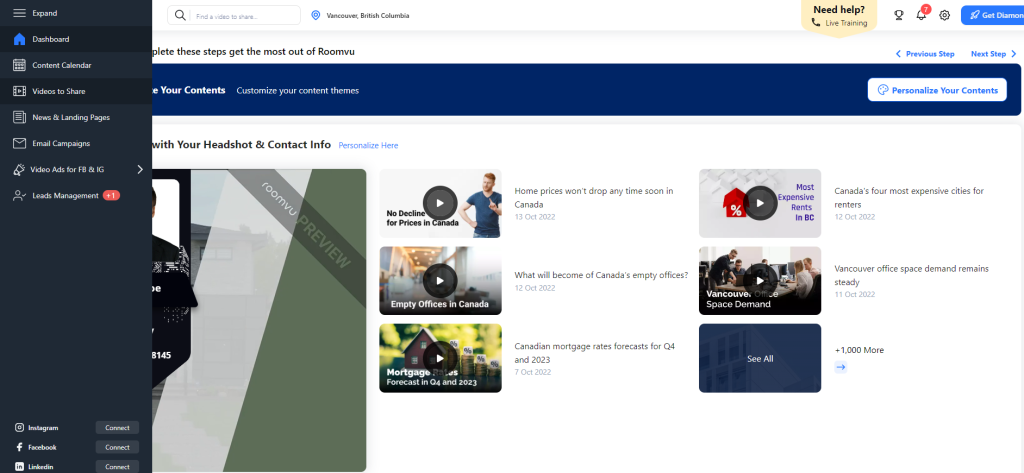Click the Personalize Here link
This screenshot has width=1024, height=473.
[x=368, y=145]
